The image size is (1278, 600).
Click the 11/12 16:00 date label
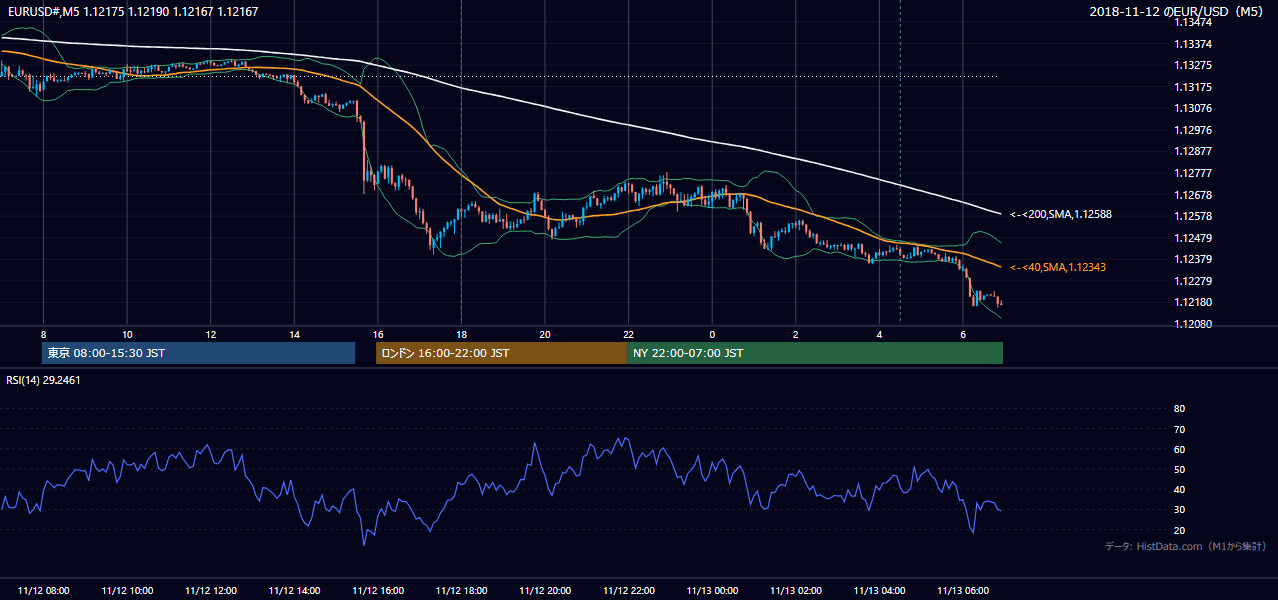point(378,591)
